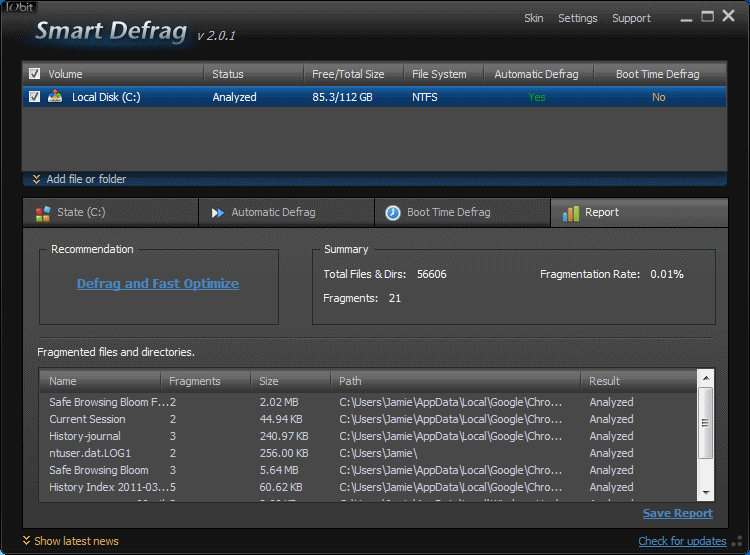Switch to the Automatic Defrag tab
This screenshot has height=555, width=750.
[x=286, y=212]
